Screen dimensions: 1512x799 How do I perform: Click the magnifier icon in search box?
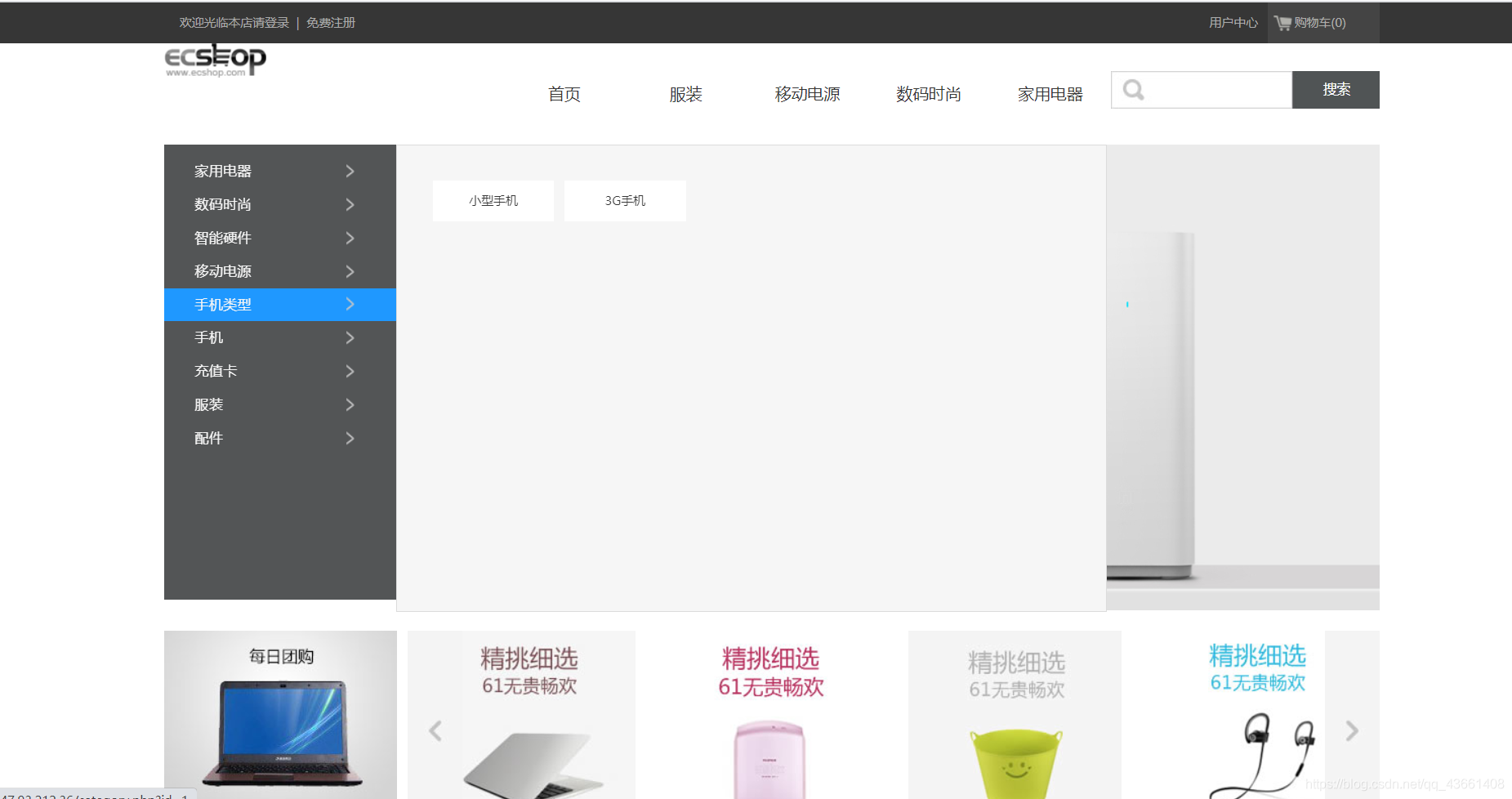(1133, 90)
